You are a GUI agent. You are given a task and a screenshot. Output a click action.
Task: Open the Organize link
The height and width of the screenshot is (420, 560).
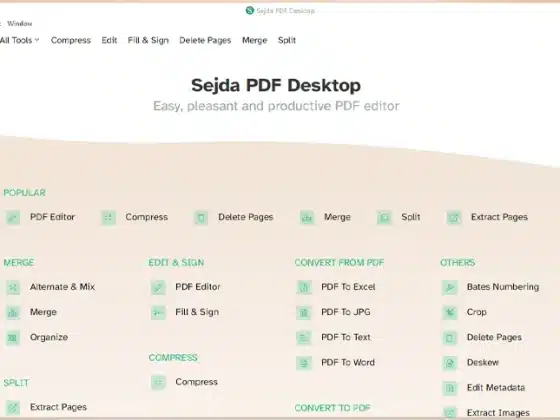click(x=49, y=338)
